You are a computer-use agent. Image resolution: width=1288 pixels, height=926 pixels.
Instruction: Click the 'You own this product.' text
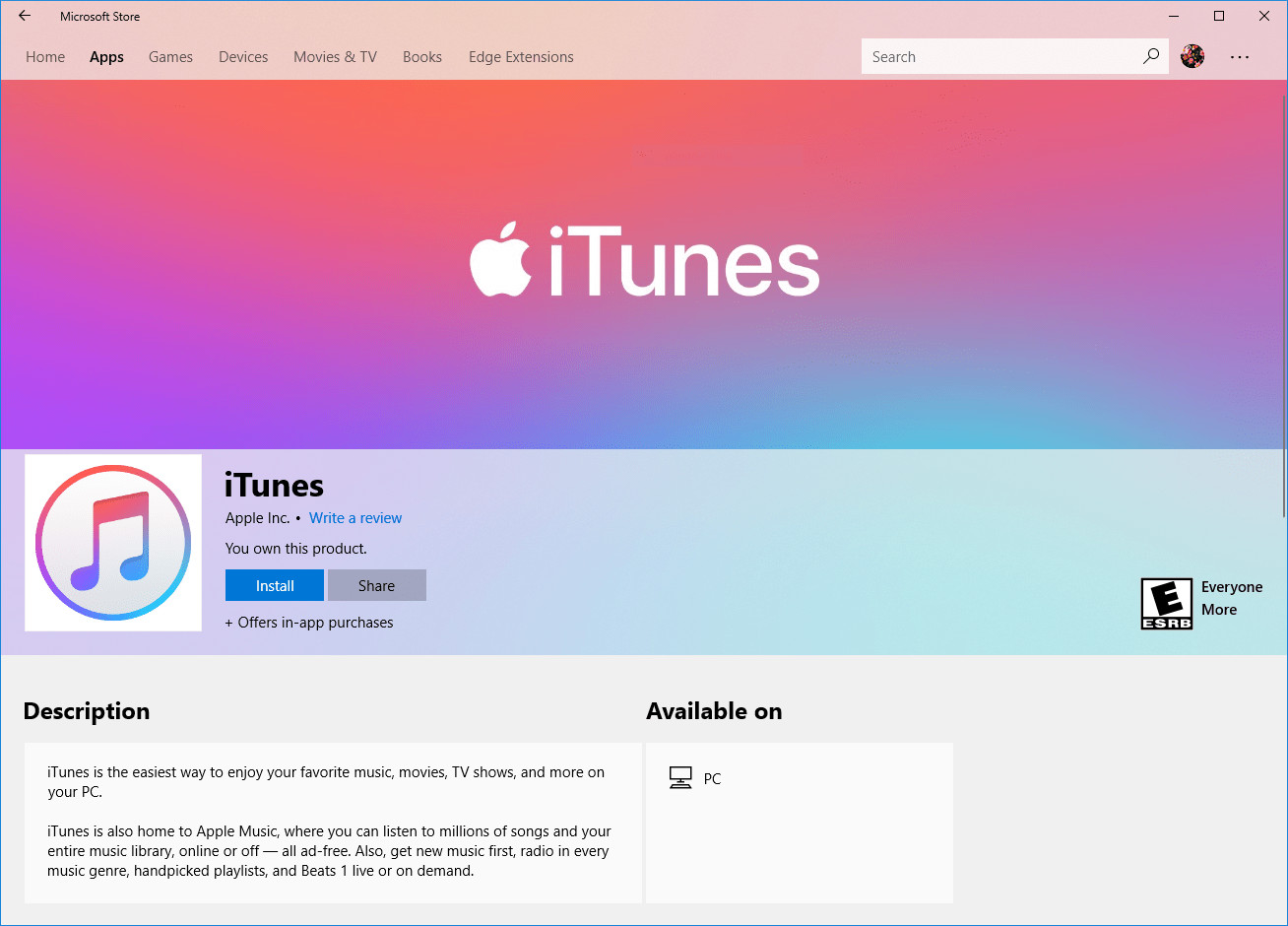point(296,549)
